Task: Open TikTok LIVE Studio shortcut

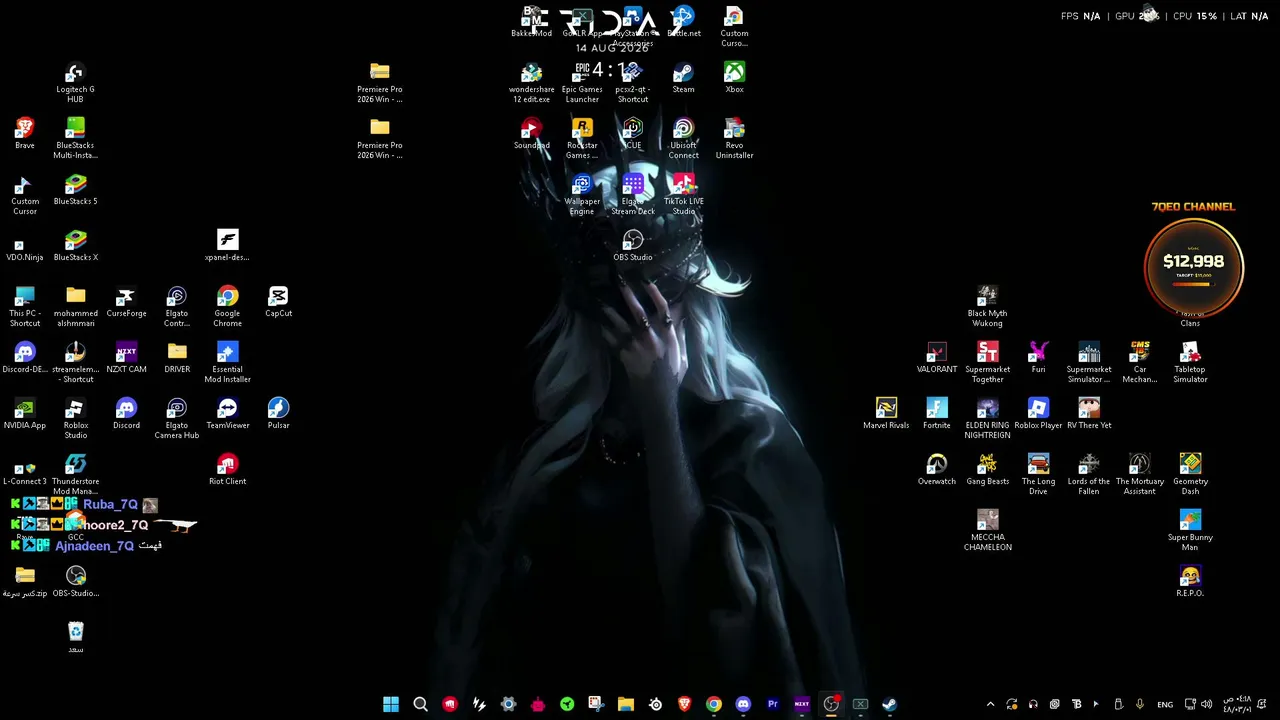Action: [x=684, y=195]
